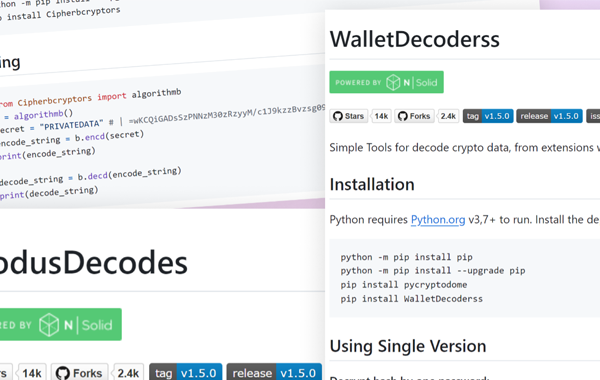Click the large N|Solid cube logo under odusDecodes
600x380 pixels.
click(x=49, y=325)
